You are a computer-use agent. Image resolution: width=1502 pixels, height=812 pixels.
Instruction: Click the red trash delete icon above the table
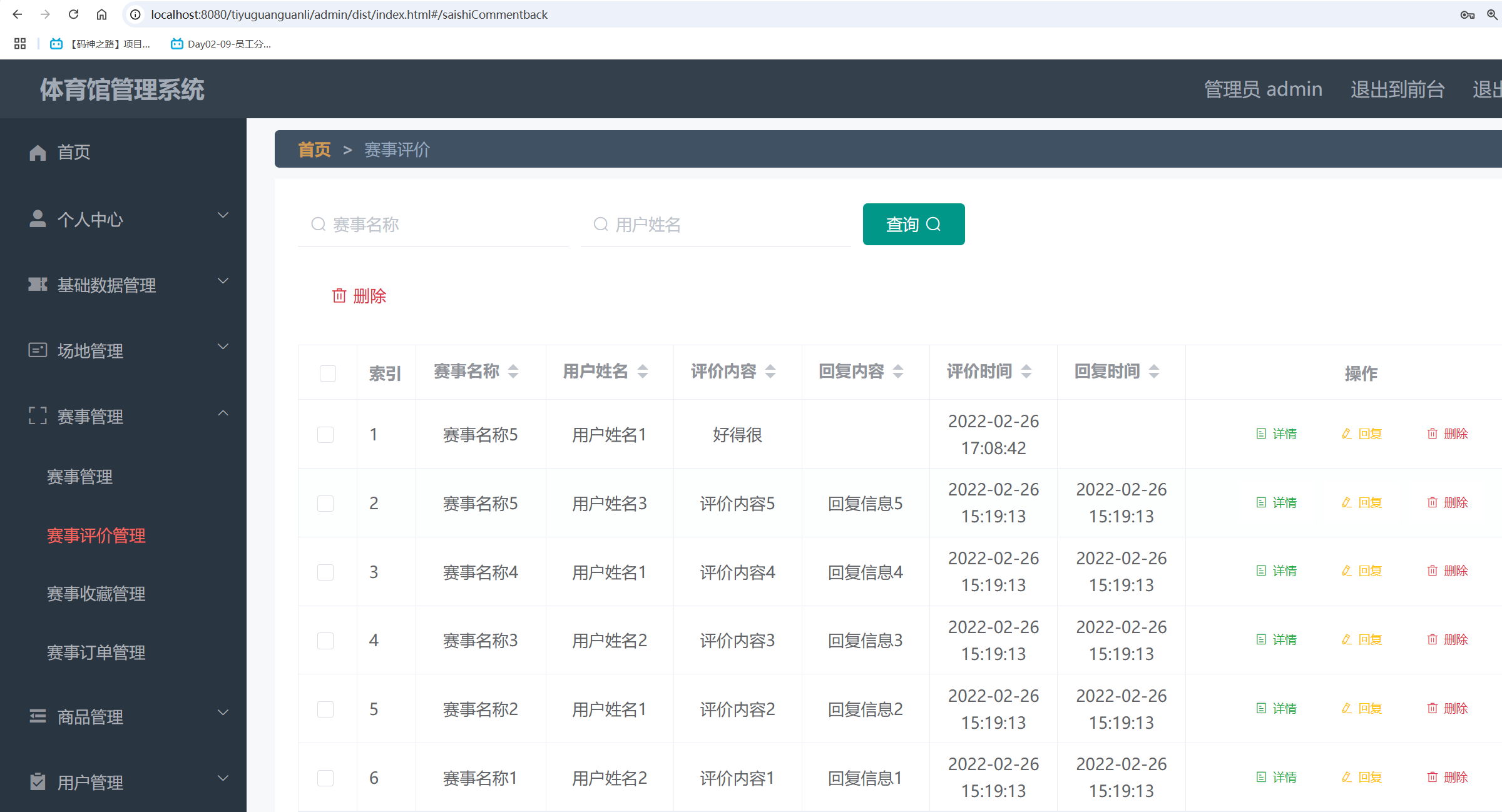[339, 296]
